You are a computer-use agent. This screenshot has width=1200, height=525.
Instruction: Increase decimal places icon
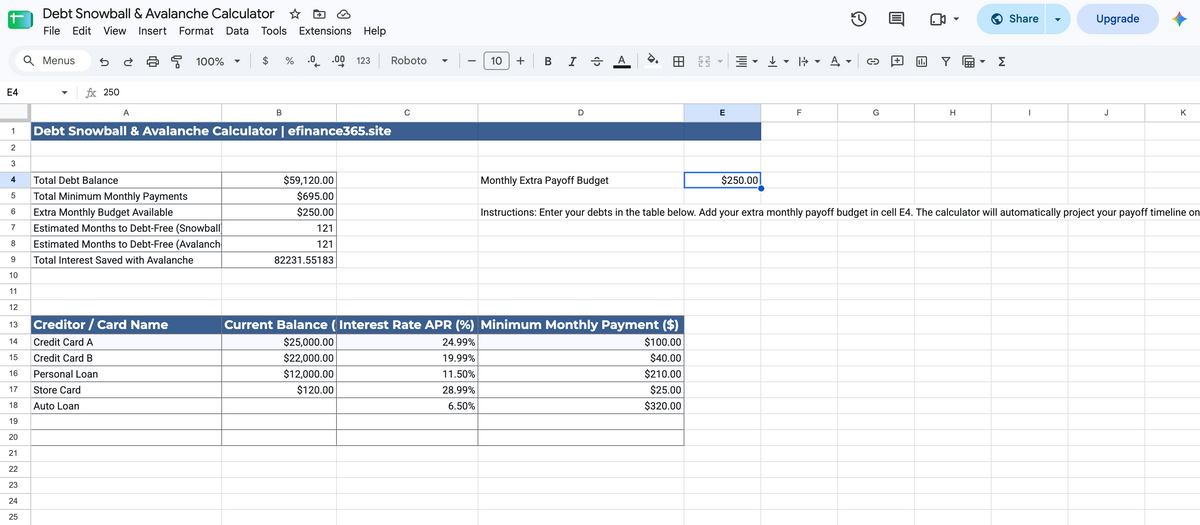pos(338,61)
